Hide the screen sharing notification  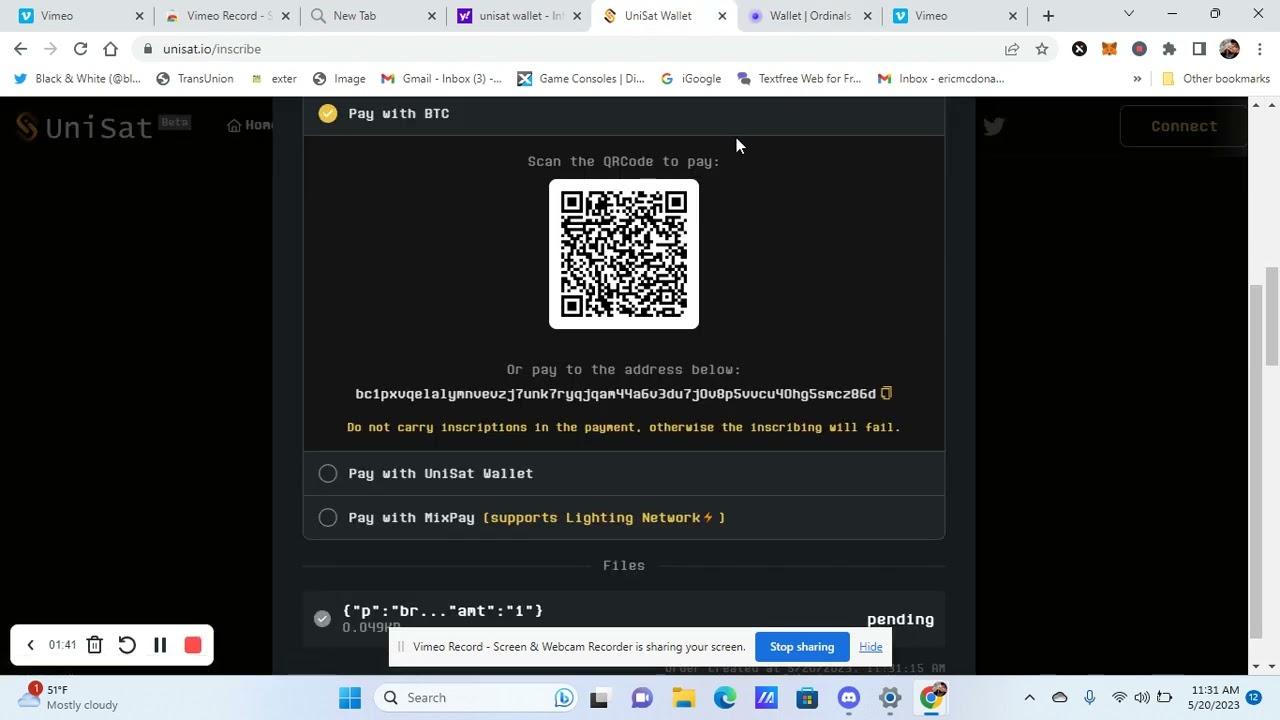pos(870,647)
